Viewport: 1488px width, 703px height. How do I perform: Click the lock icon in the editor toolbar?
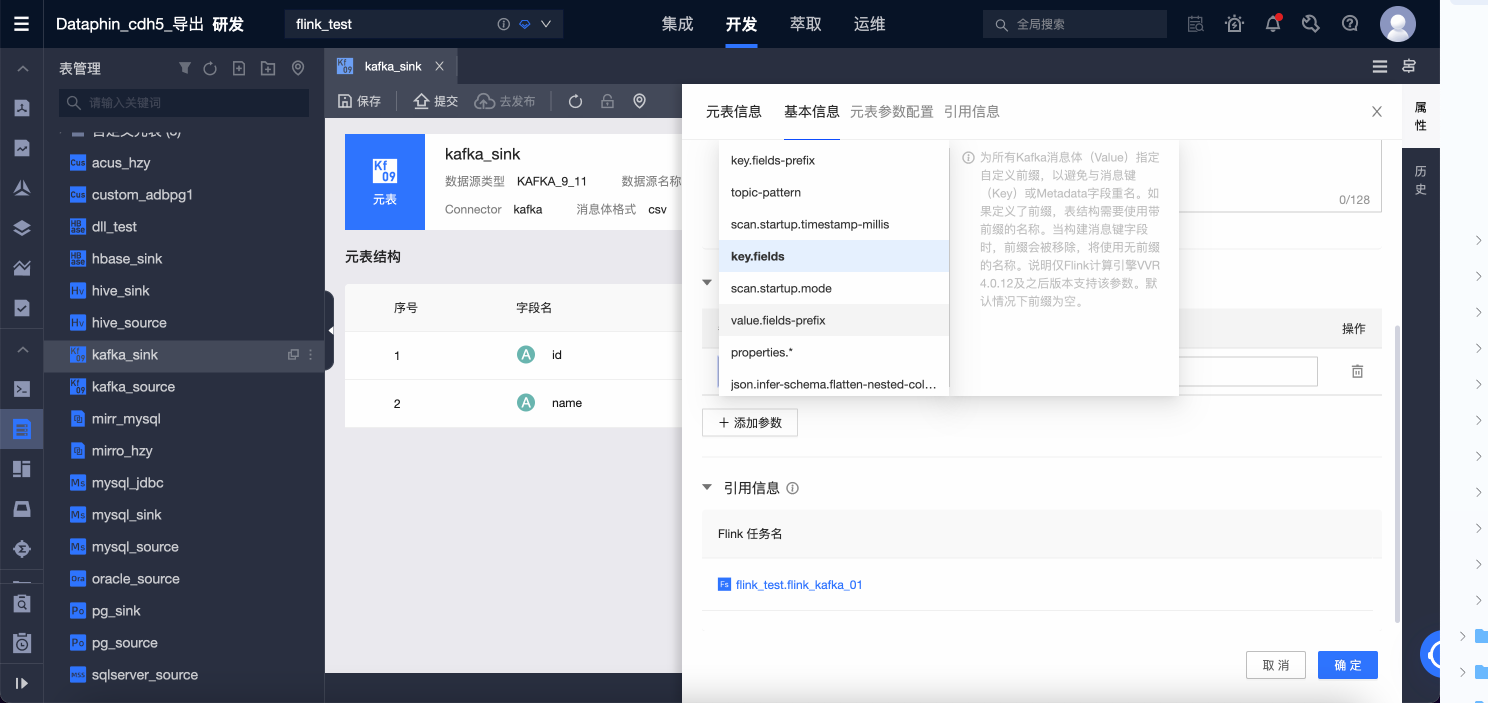point(608,101)
